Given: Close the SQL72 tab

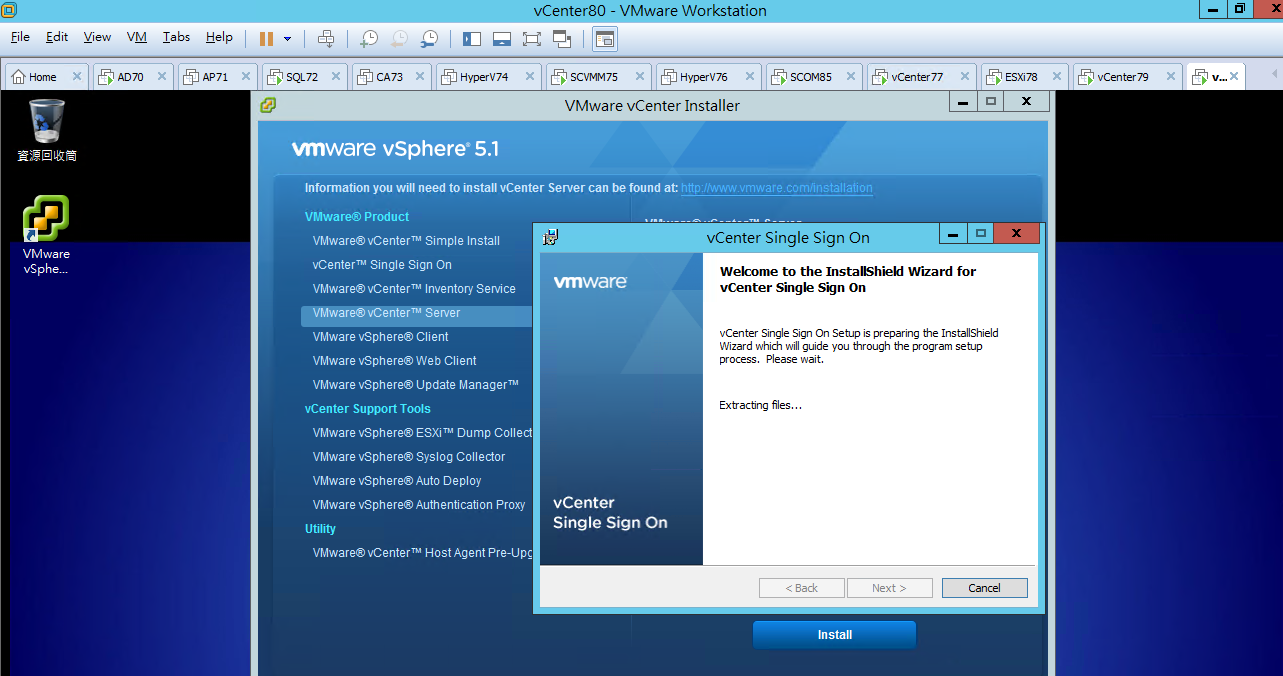Looking at the screenshot, I should tap(337, 77).
